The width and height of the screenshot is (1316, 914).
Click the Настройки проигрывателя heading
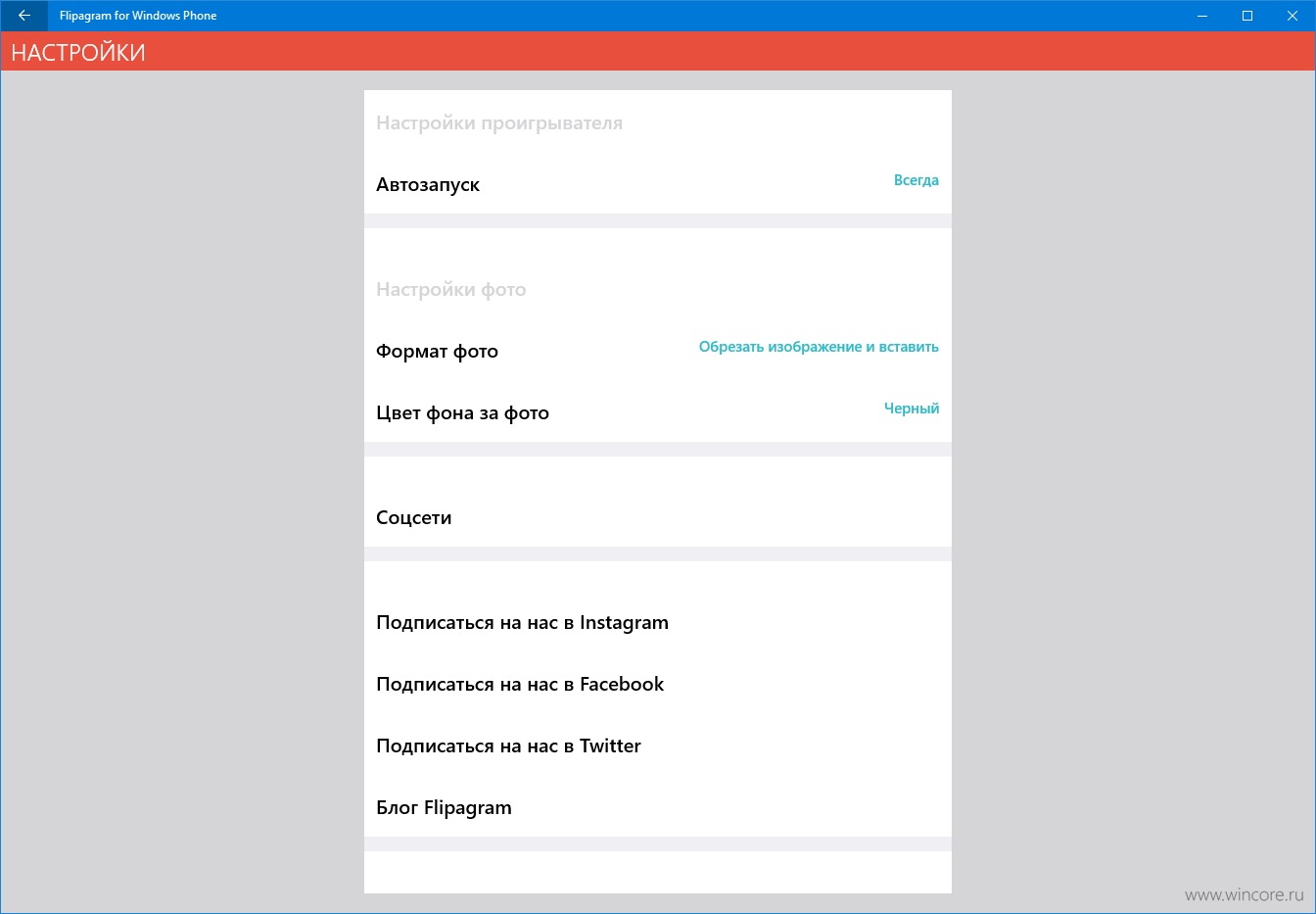pyautogui.click(x=499, y=123)
